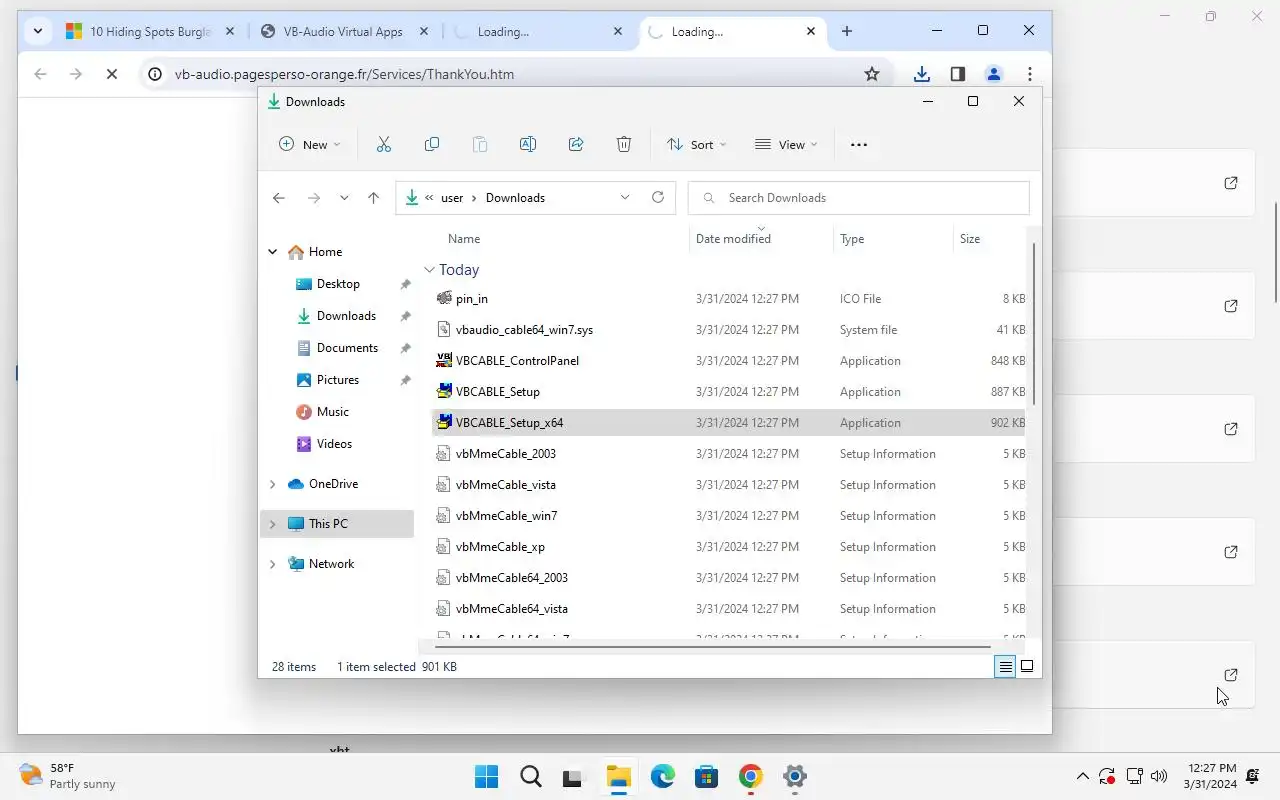Select Downloads in navigation pane
Viewport: 1280px width, 800px height.
tap(346, 316)
